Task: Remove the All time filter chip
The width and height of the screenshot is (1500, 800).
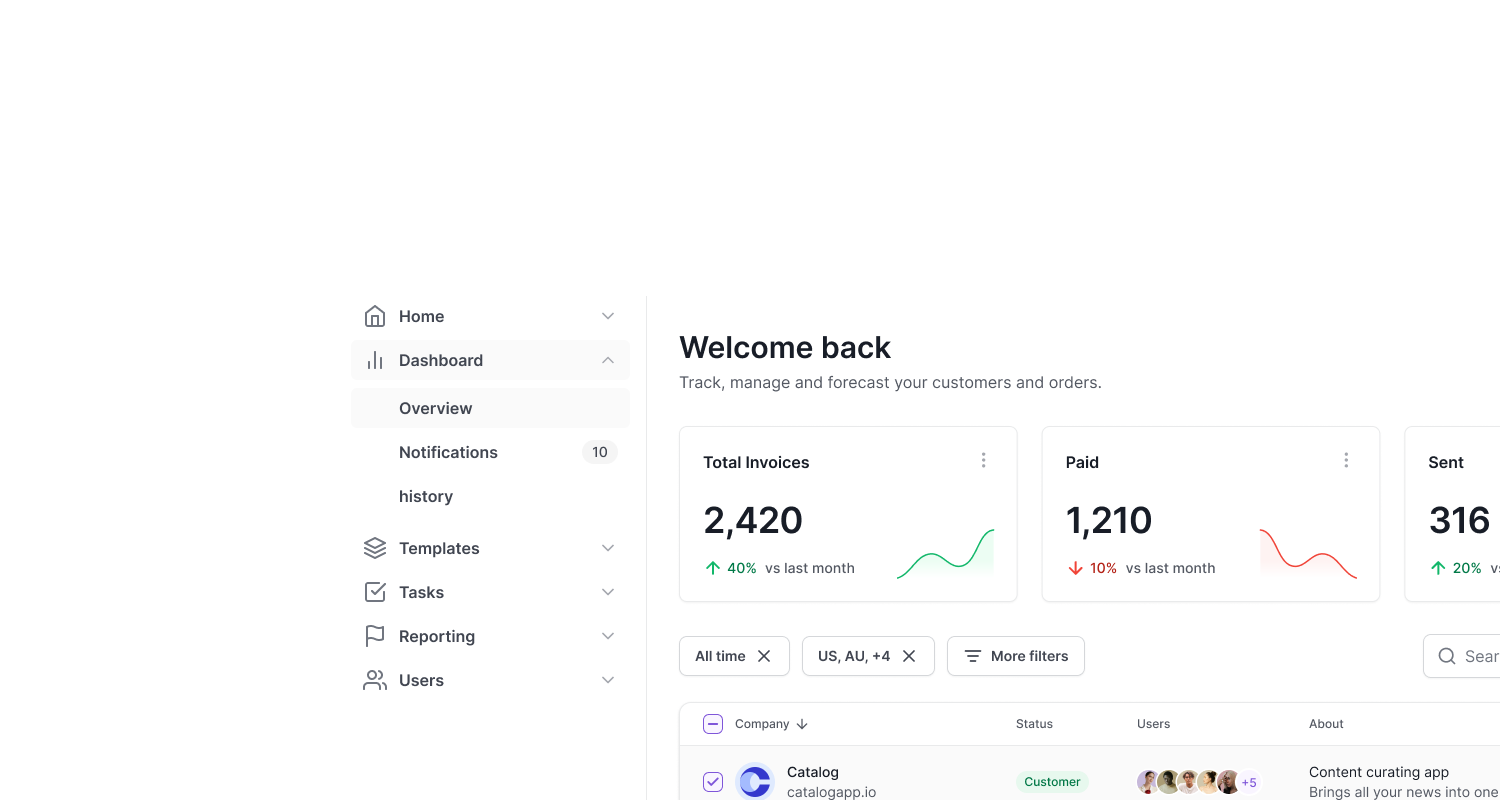Action: tap(763, 655)
